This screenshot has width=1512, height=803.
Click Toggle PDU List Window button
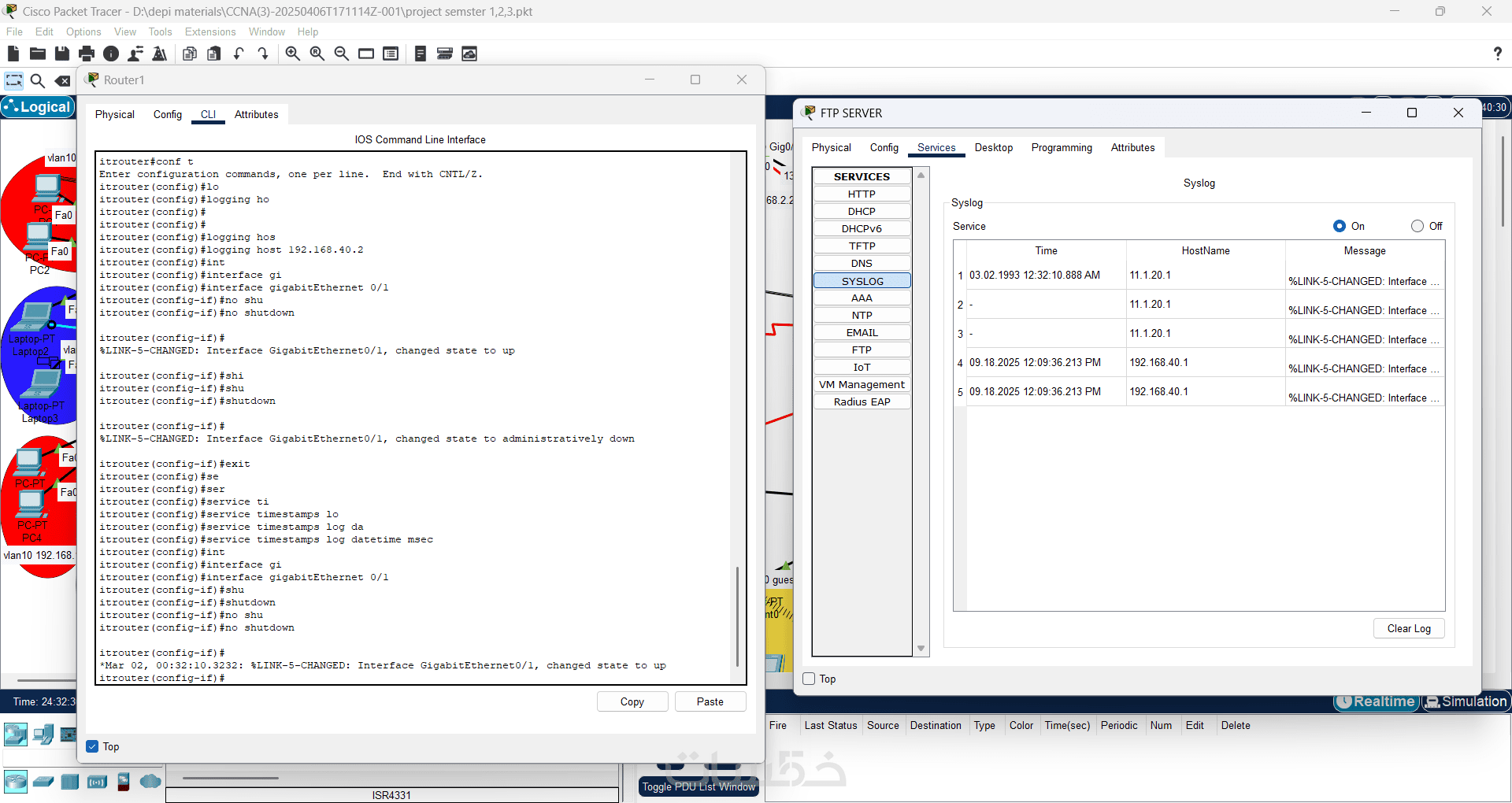699,786
